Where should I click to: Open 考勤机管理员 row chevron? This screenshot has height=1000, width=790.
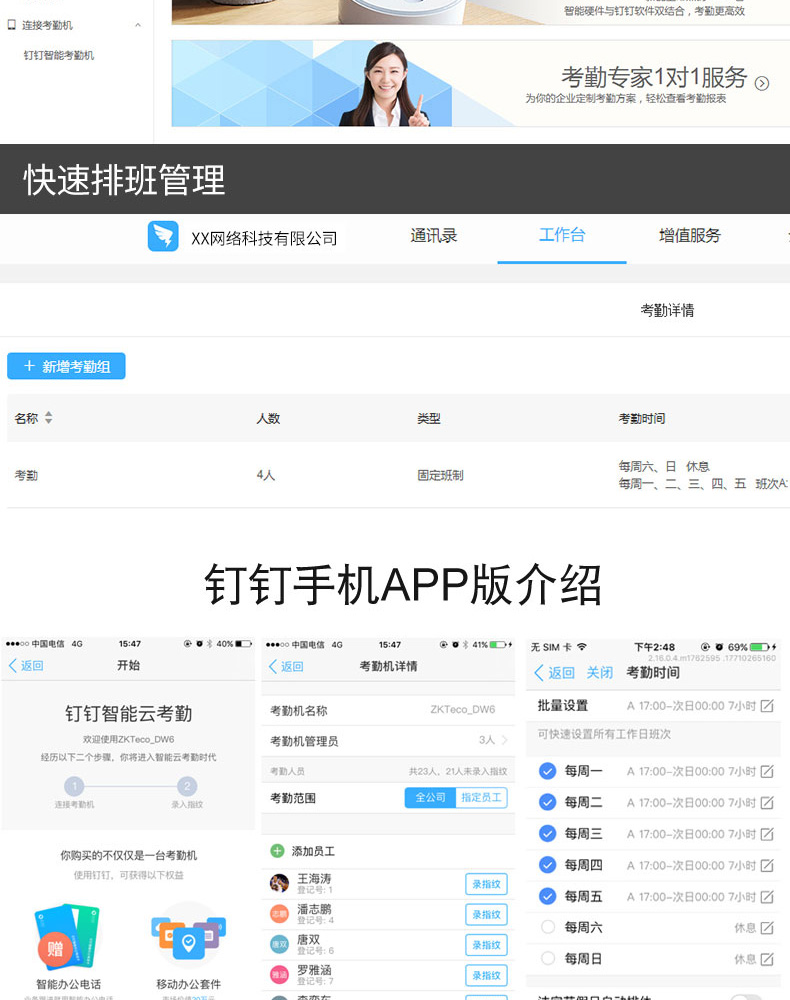click(505, 740)
